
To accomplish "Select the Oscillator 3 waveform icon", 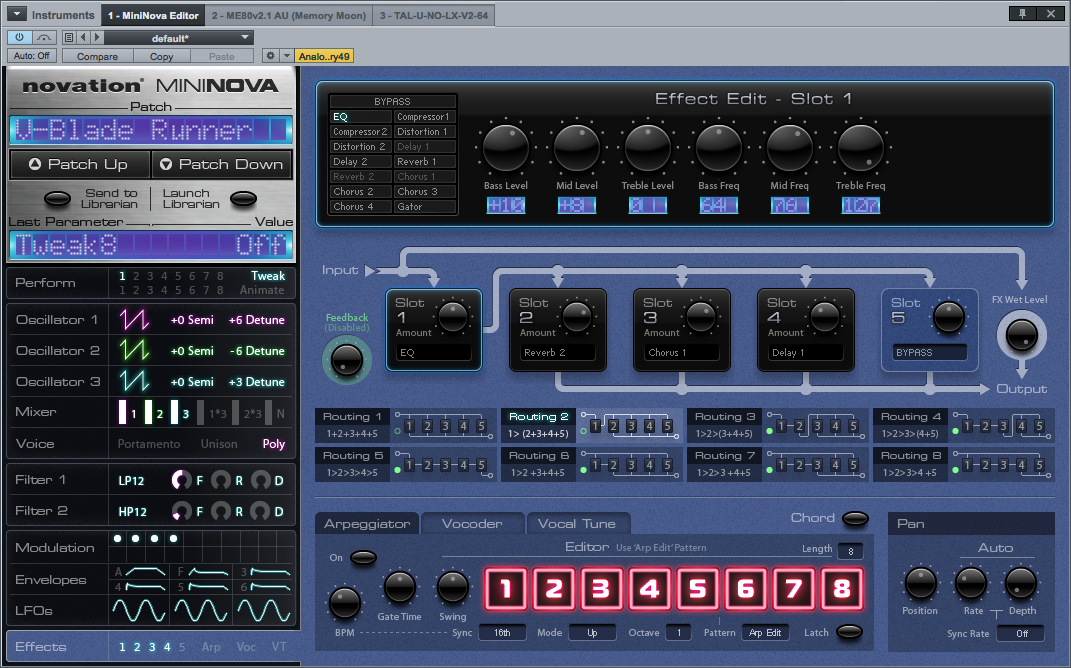I will 134,382.
